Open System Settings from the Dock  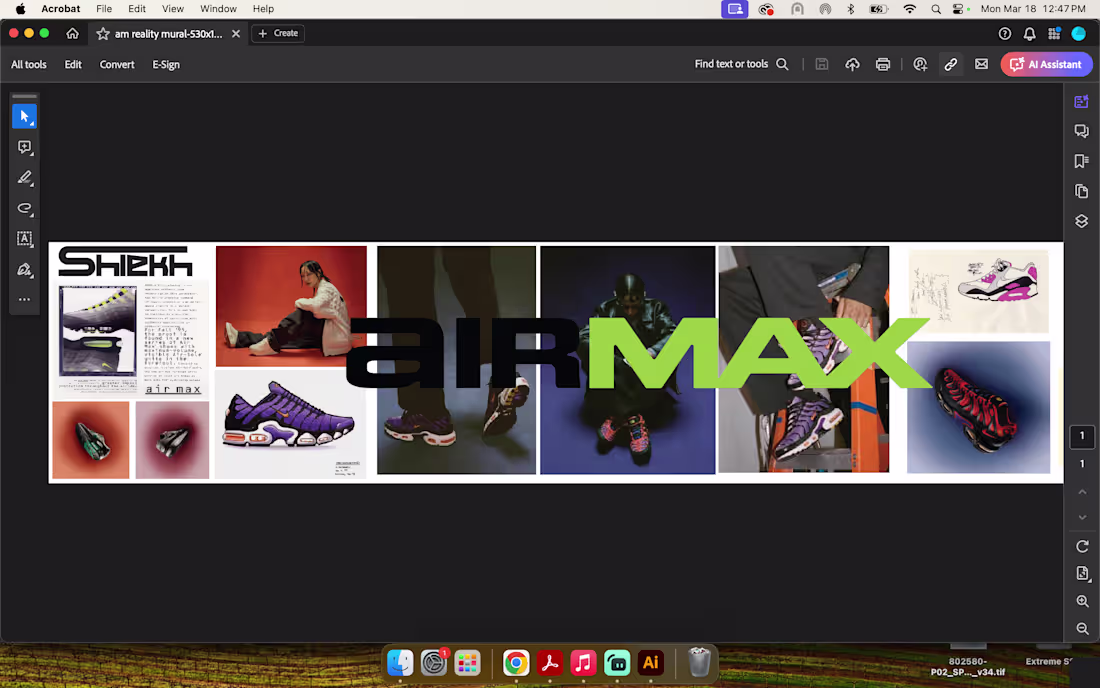pos(434,663)
